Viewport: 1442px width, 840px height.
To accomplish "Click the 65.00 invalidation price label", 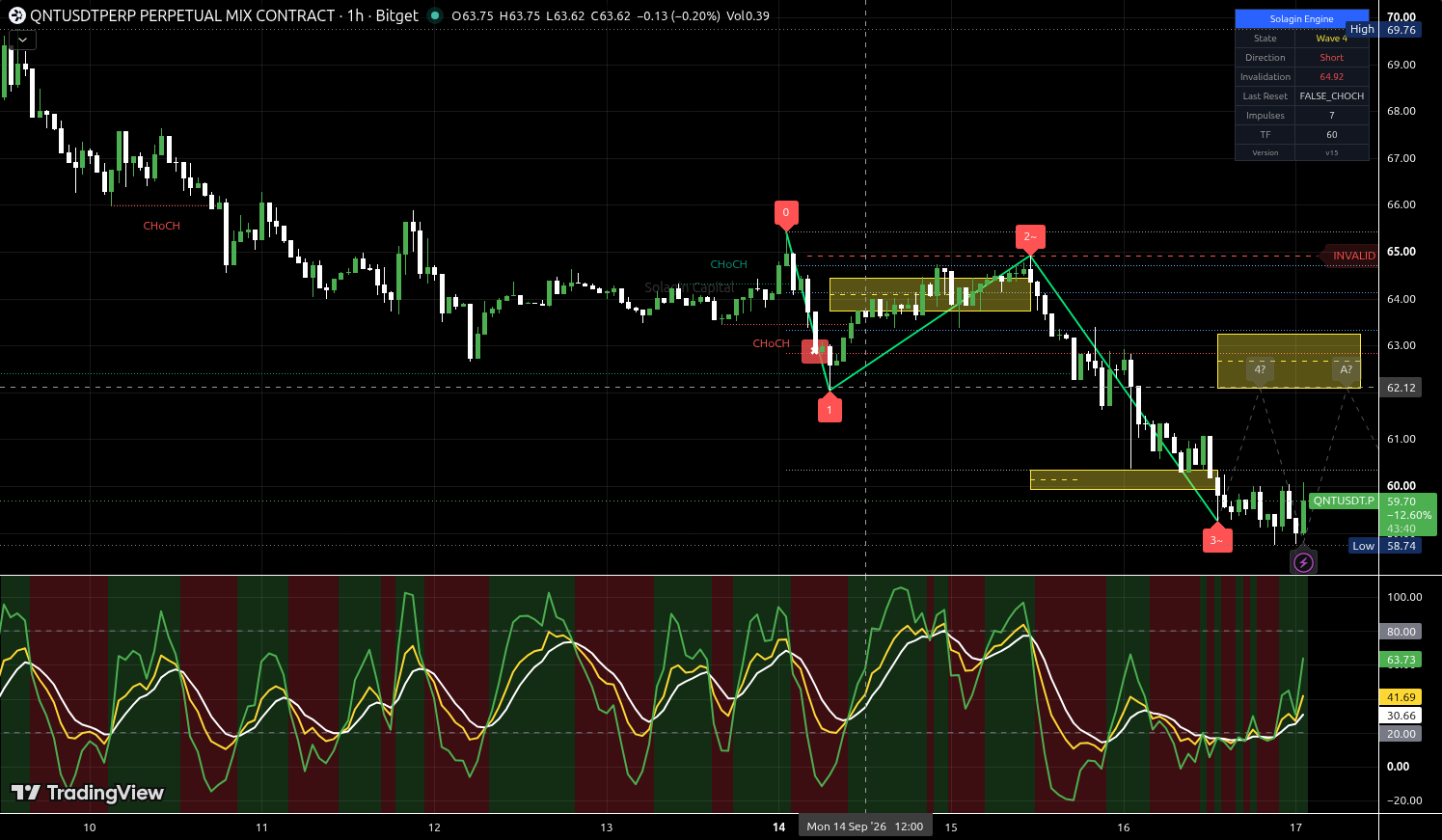I will (1401, 252).
